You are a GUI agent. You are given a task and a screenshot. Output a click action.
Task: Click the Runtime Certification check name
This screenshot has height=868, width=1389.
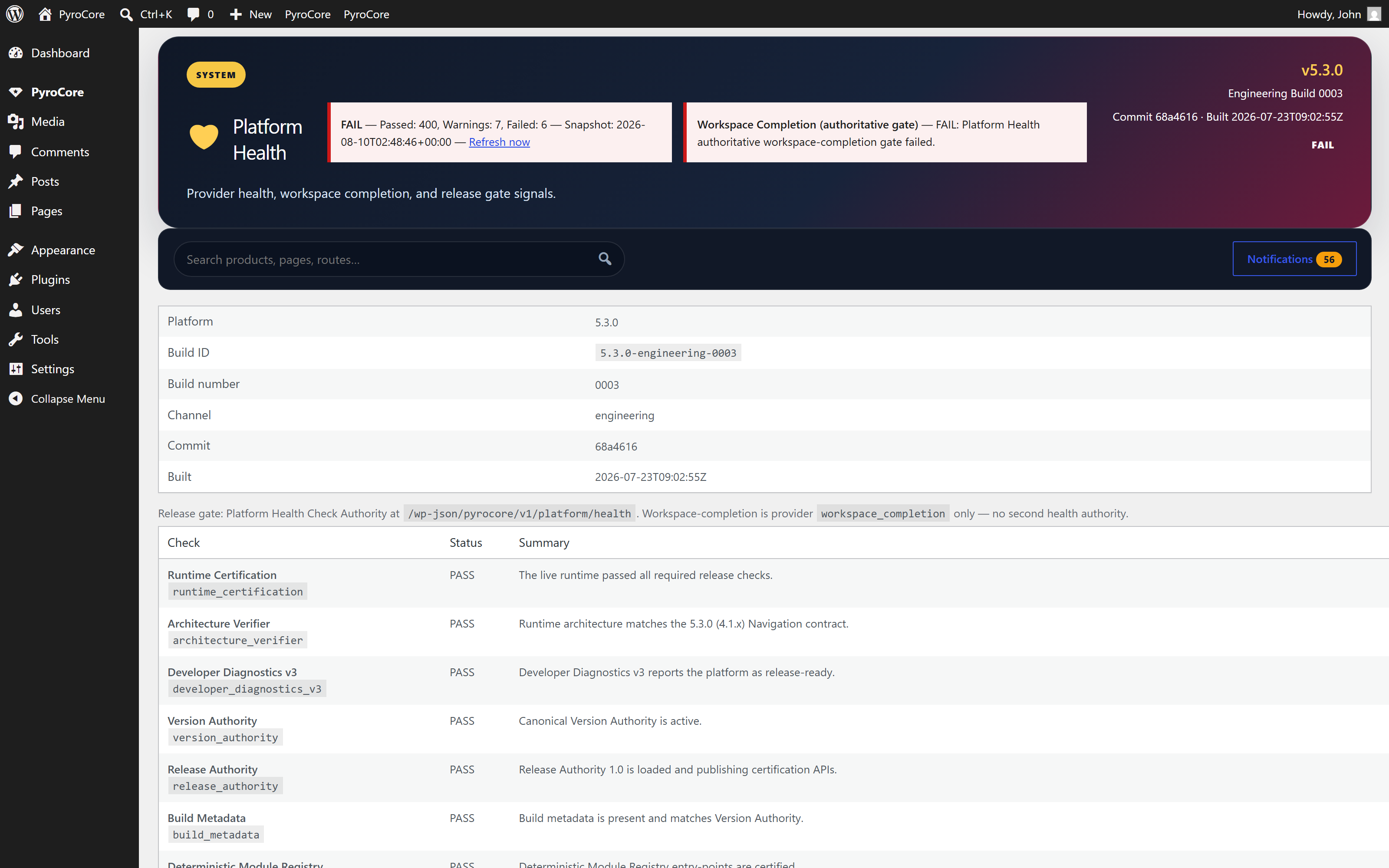point(222,575)
